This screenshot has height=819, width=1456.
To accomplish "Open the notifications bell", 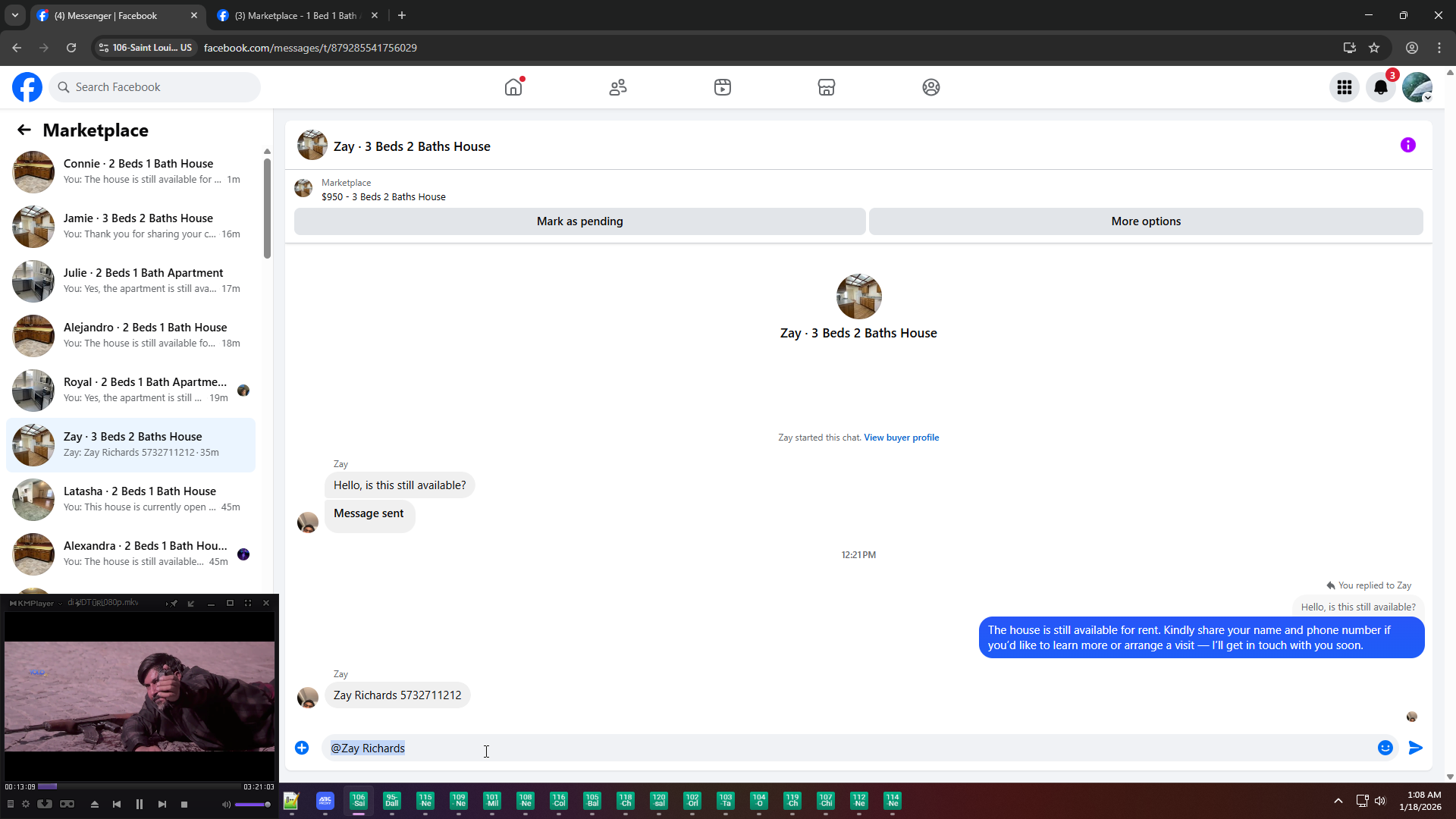I will (x=1381, y=87).
